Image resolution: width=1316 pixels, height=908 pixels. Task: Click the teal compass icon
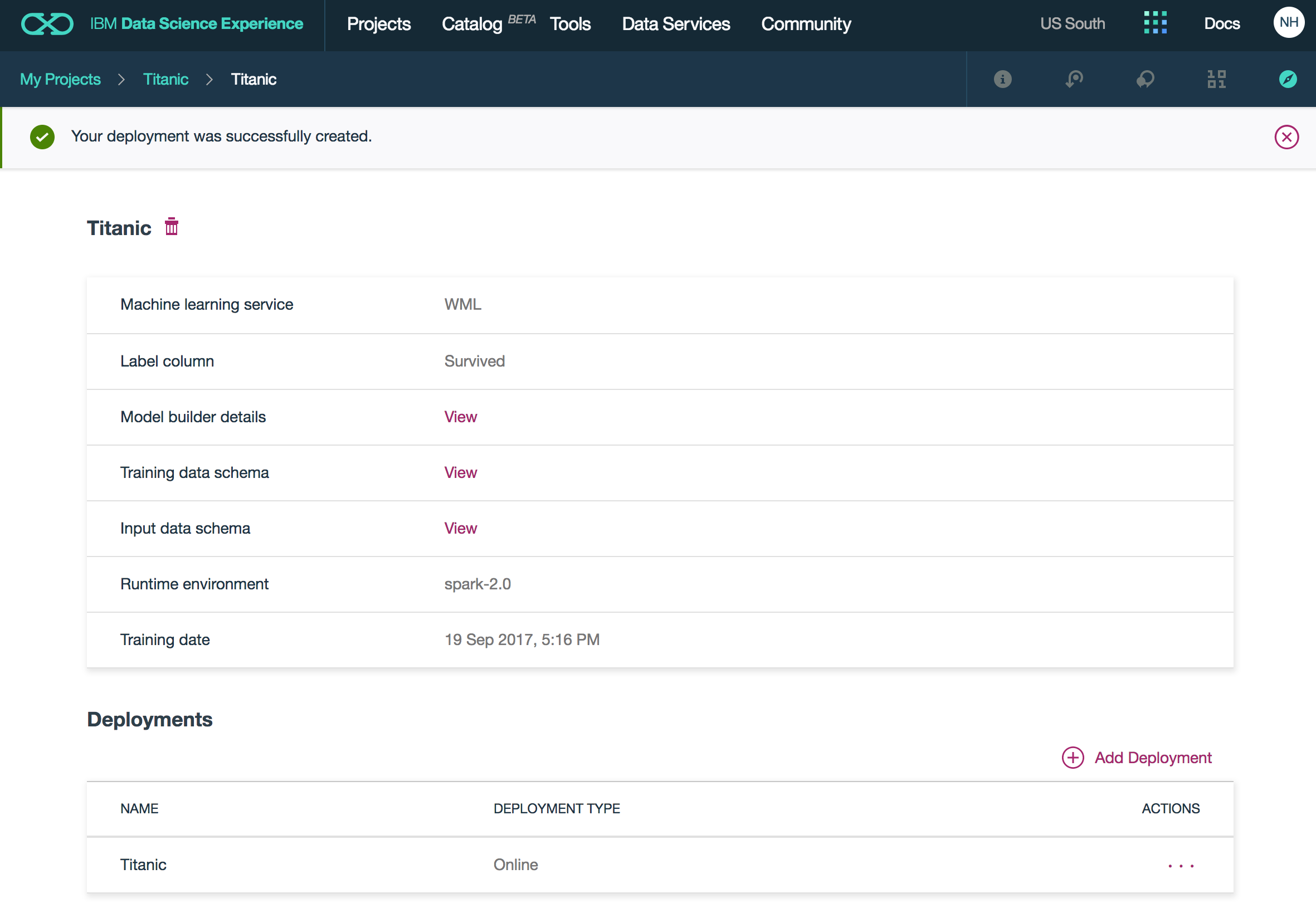coord(1288,79)
